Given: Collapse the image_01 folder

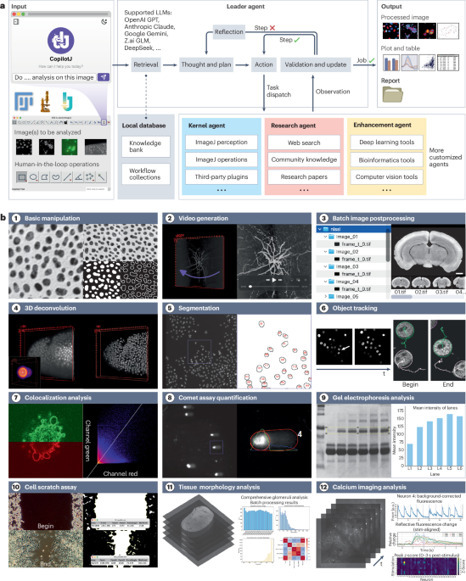Looking at the screenshot, I should [x=326, y=237].
